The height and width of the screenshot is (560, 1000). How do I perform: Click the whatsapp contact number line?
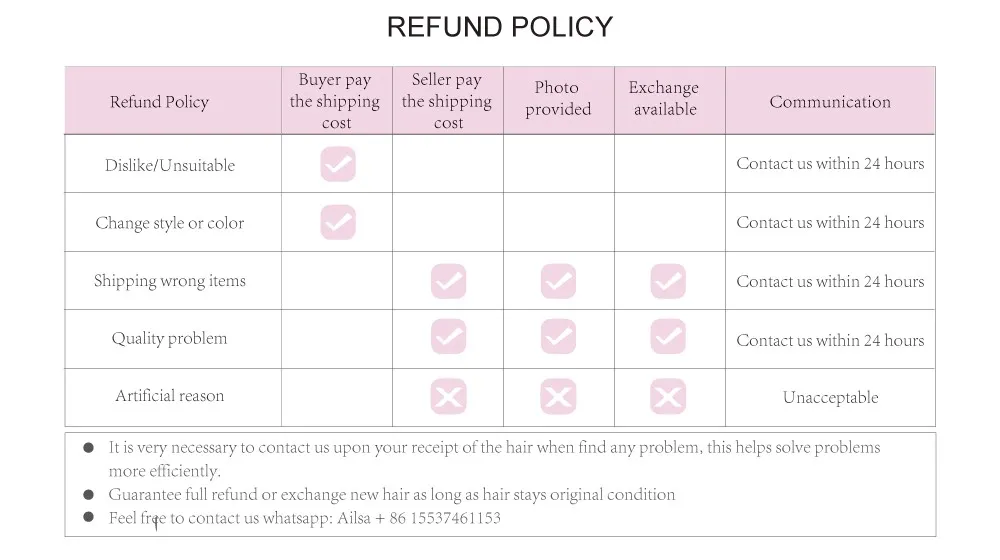pos(304,518)
